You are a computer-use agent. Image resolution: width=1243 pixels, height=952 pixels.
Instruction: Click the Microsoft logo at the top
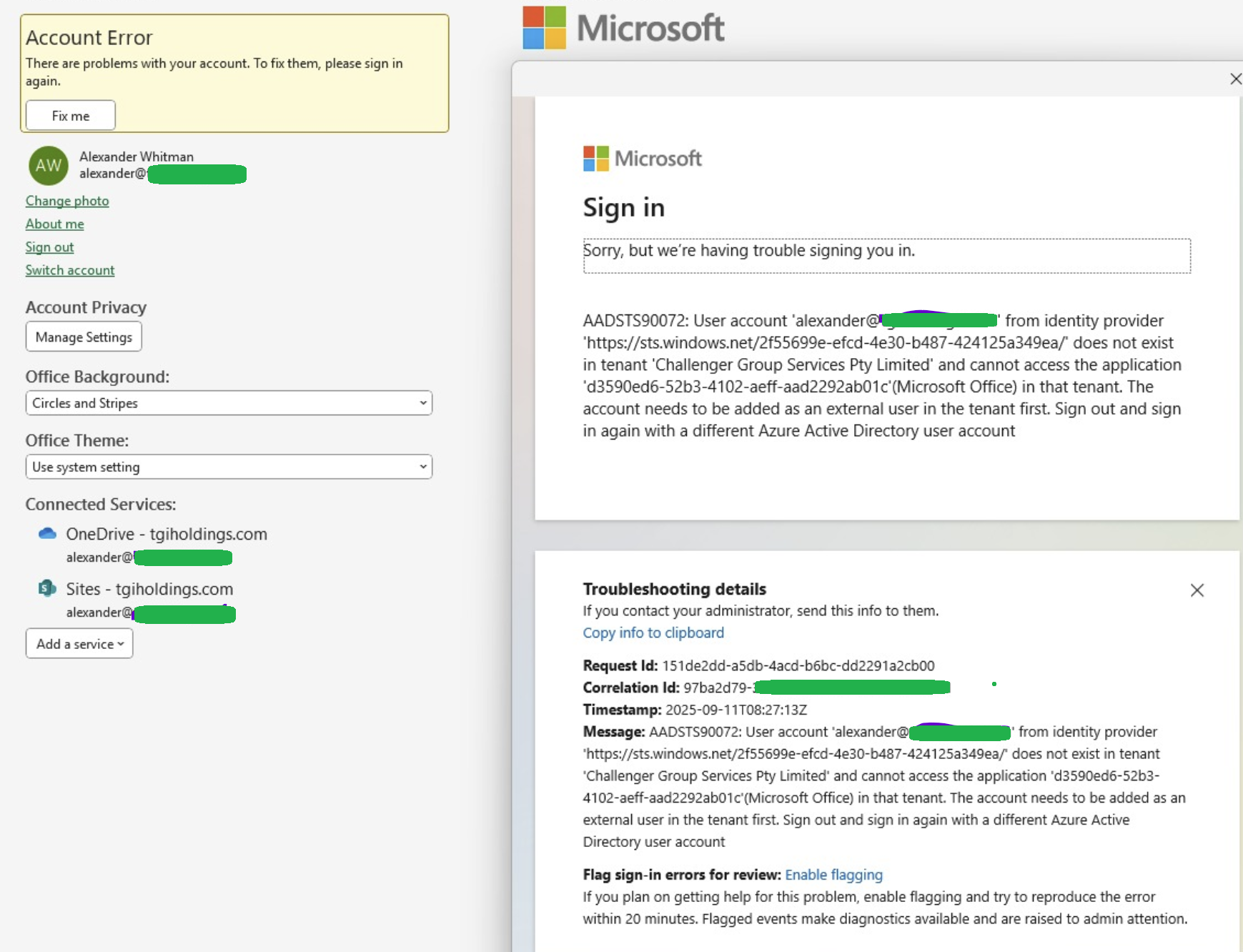[x=621, y=28]
